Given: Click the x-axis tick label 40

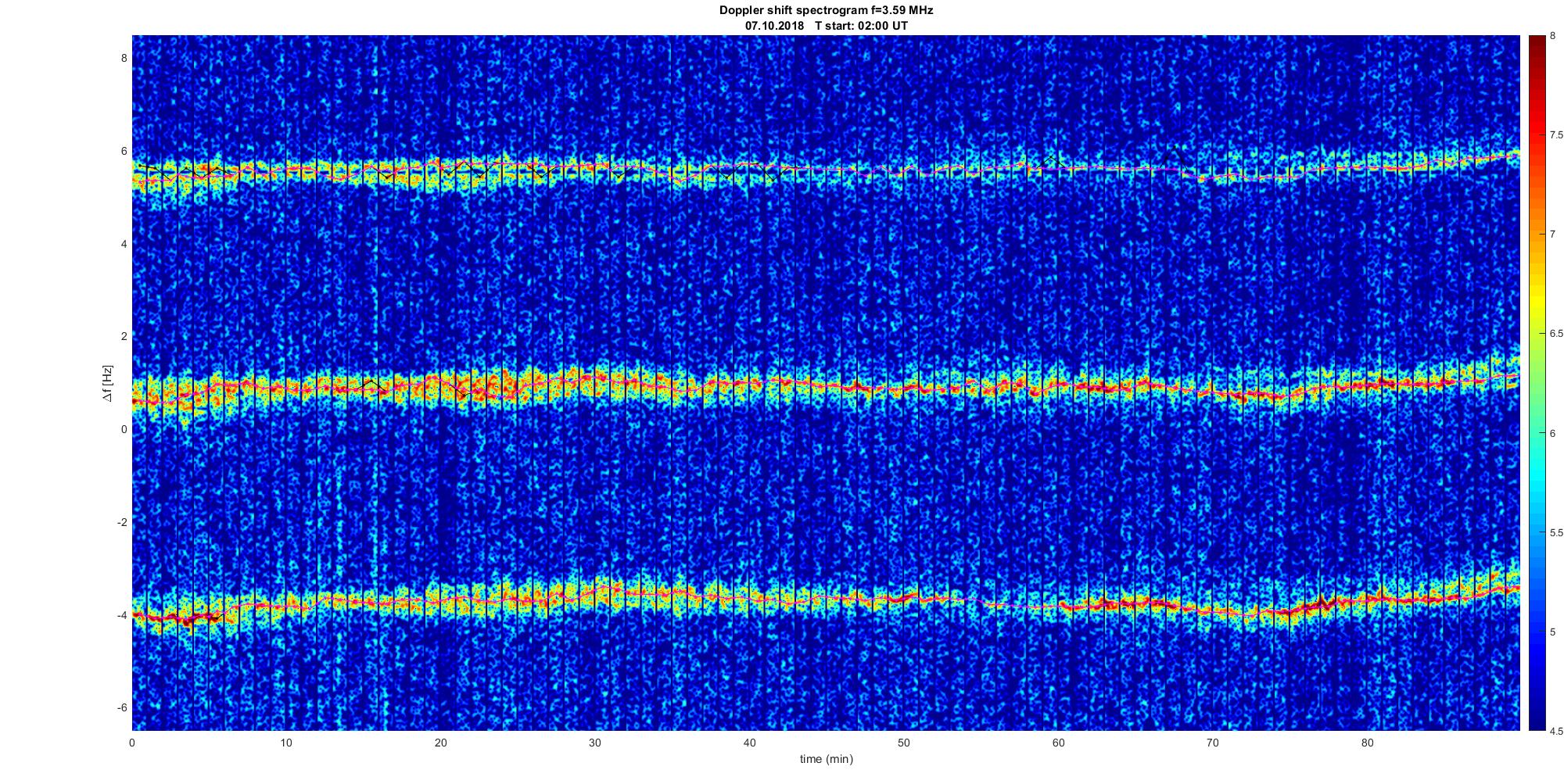Looking at the screenshot, I should click(x=749, y=743).
